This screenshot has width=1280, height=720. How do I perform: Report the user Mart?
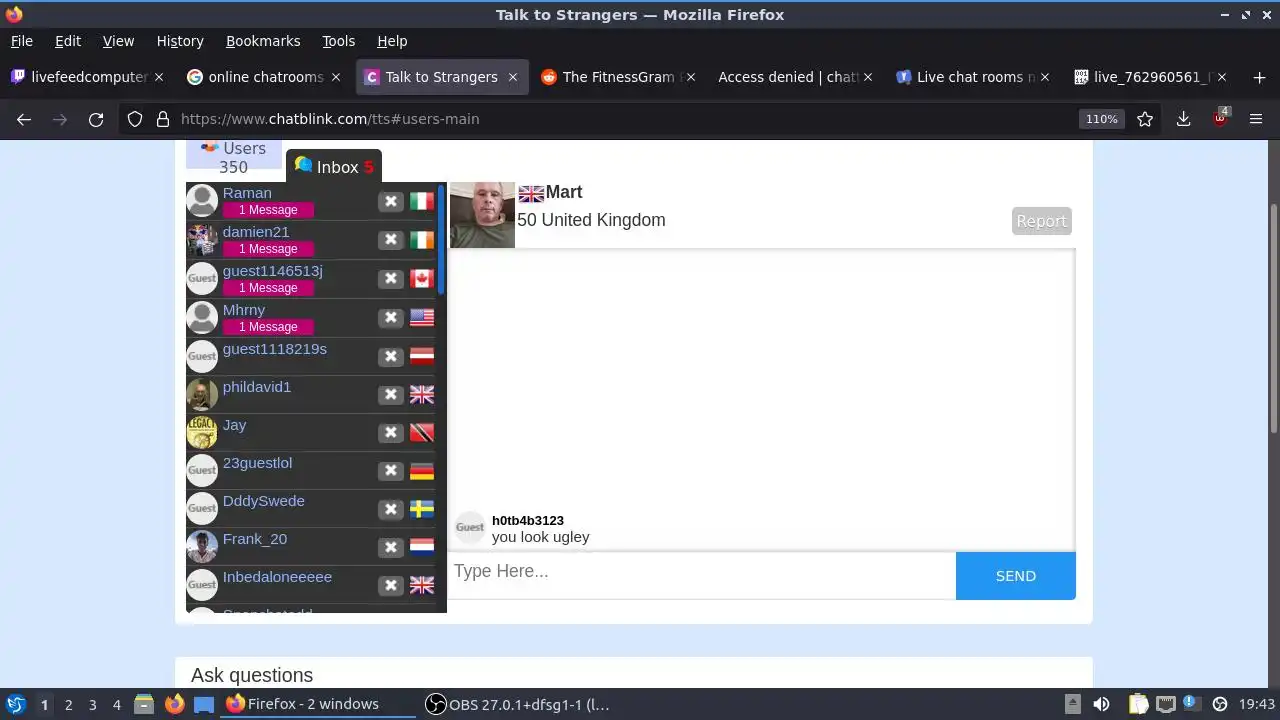1041,221
